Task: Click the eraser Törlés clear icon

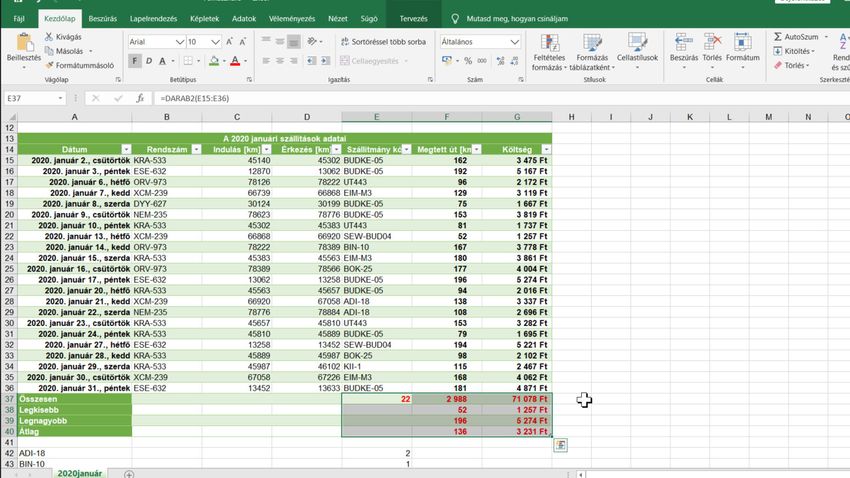Action: (778, 65)
